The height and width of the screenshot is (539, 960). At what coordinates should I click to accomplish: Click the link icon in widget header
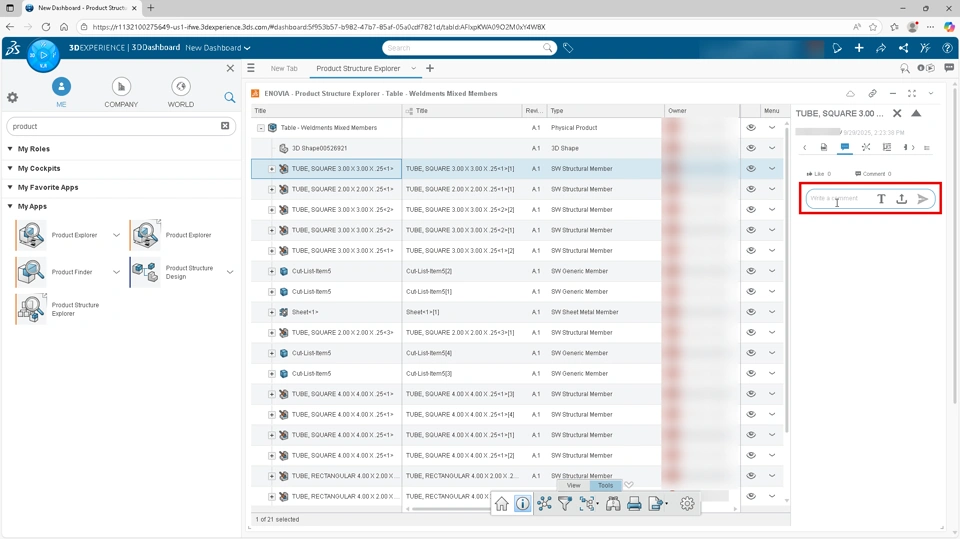(872, 94)
